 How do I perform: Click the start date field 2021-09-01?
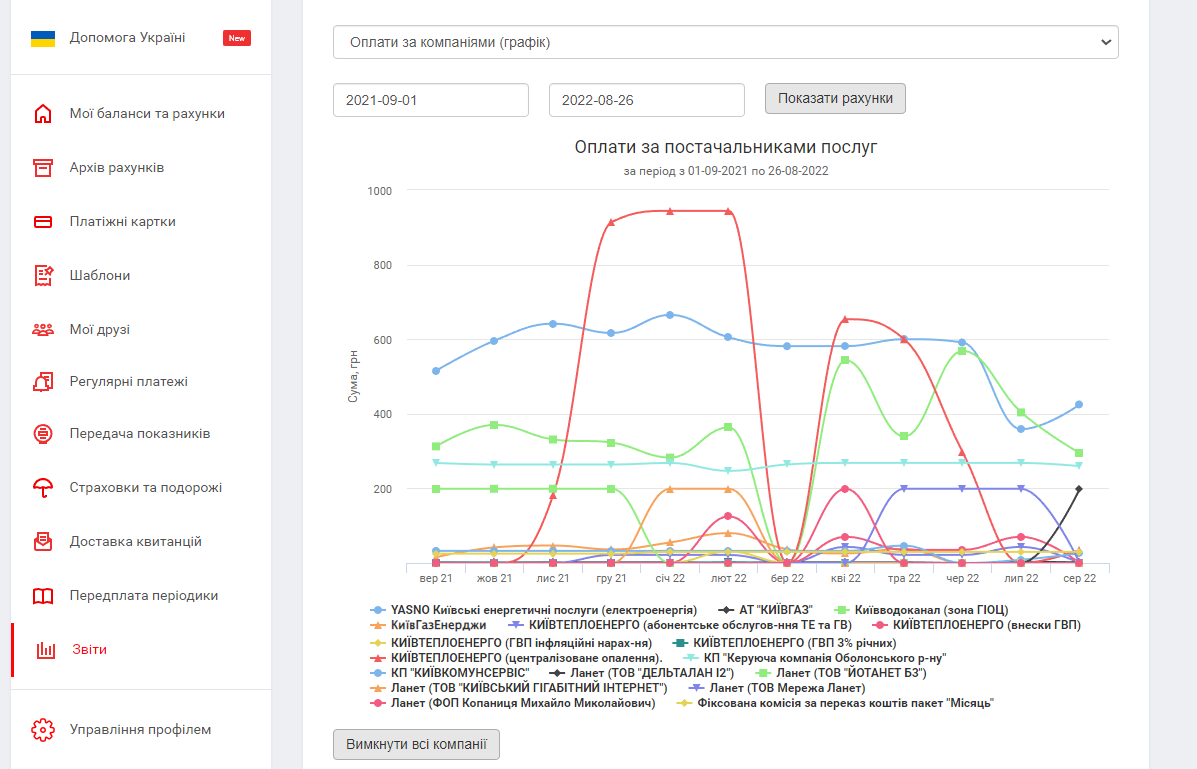(x=431, y=100)
